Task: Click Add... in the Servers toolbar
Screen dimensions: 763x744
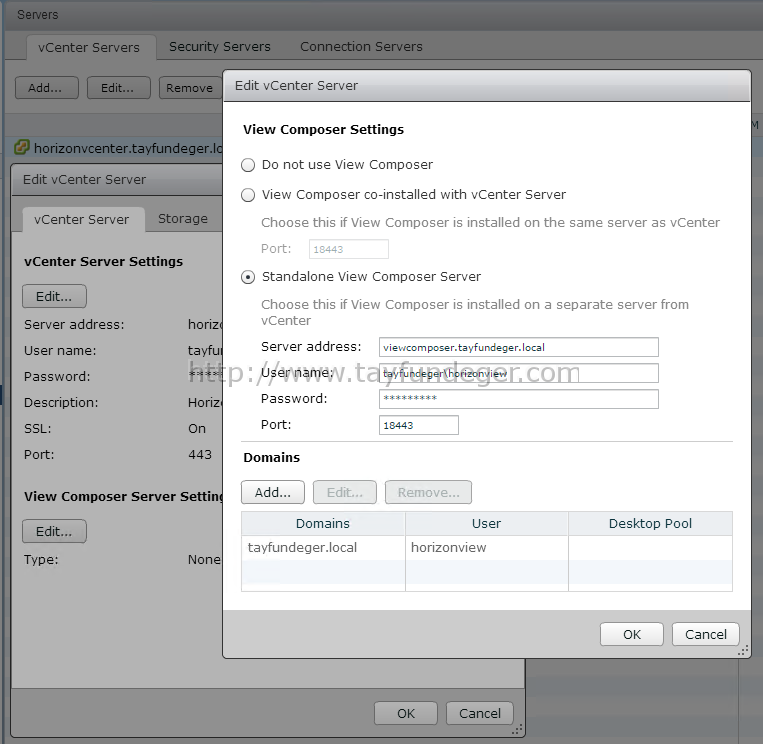Action: click(x=46, y=88)
